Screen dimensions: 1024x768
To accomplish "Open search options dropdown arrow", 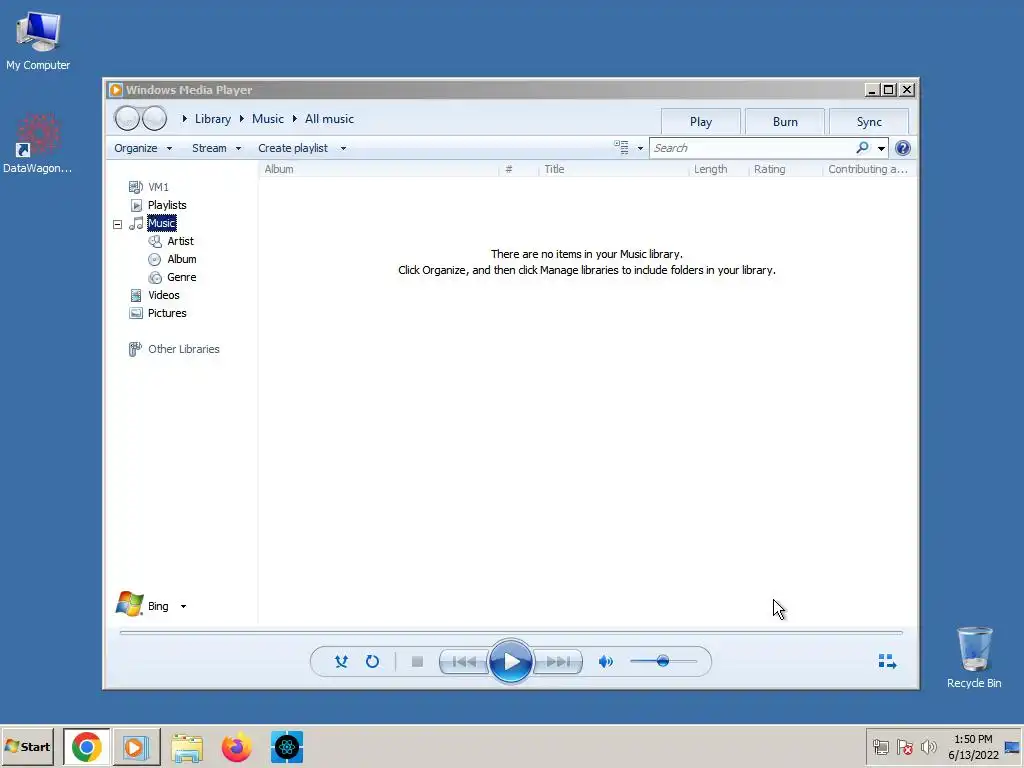I will click(881, 148).
